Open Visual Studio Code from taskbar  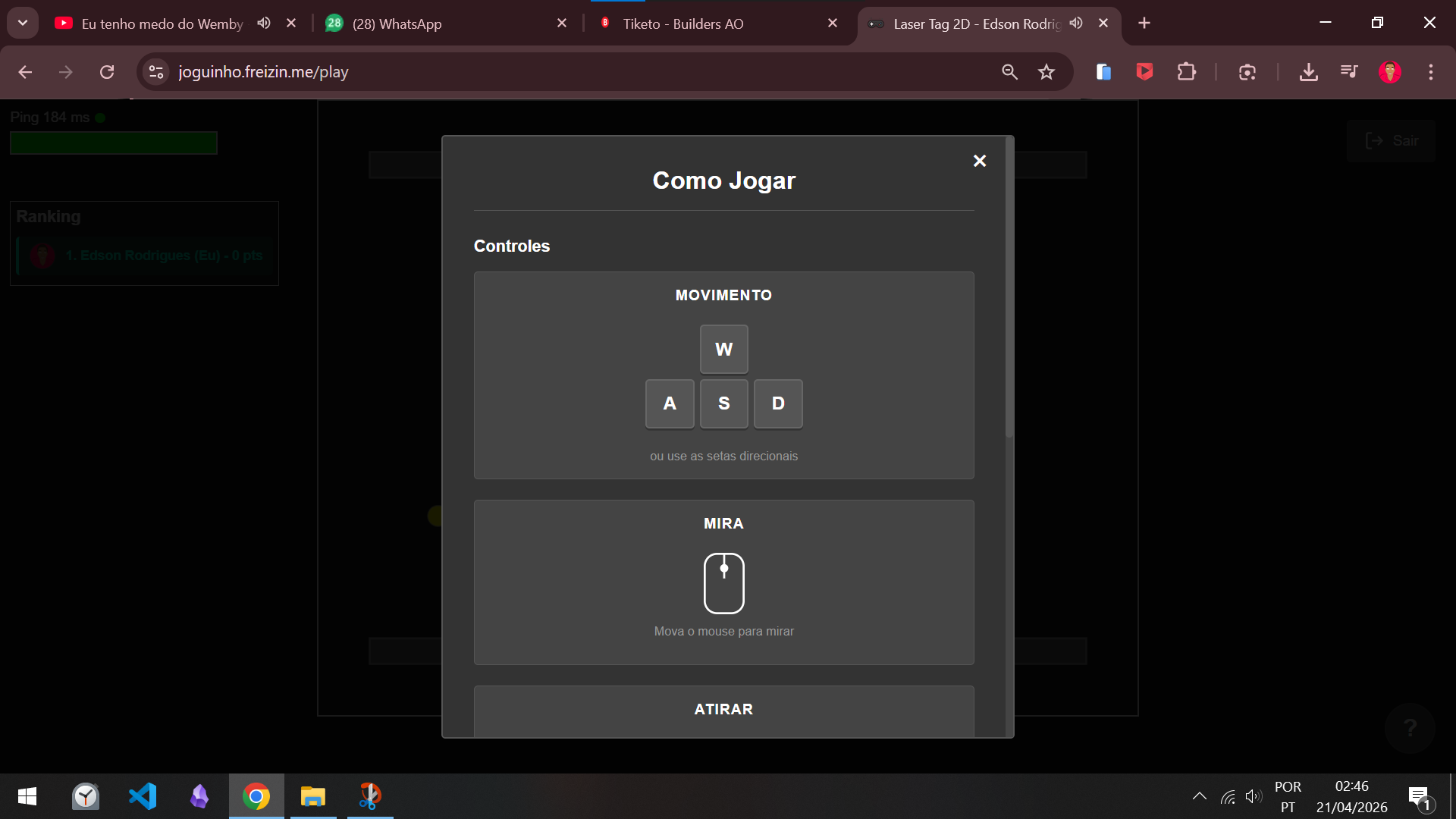[143, 796]
